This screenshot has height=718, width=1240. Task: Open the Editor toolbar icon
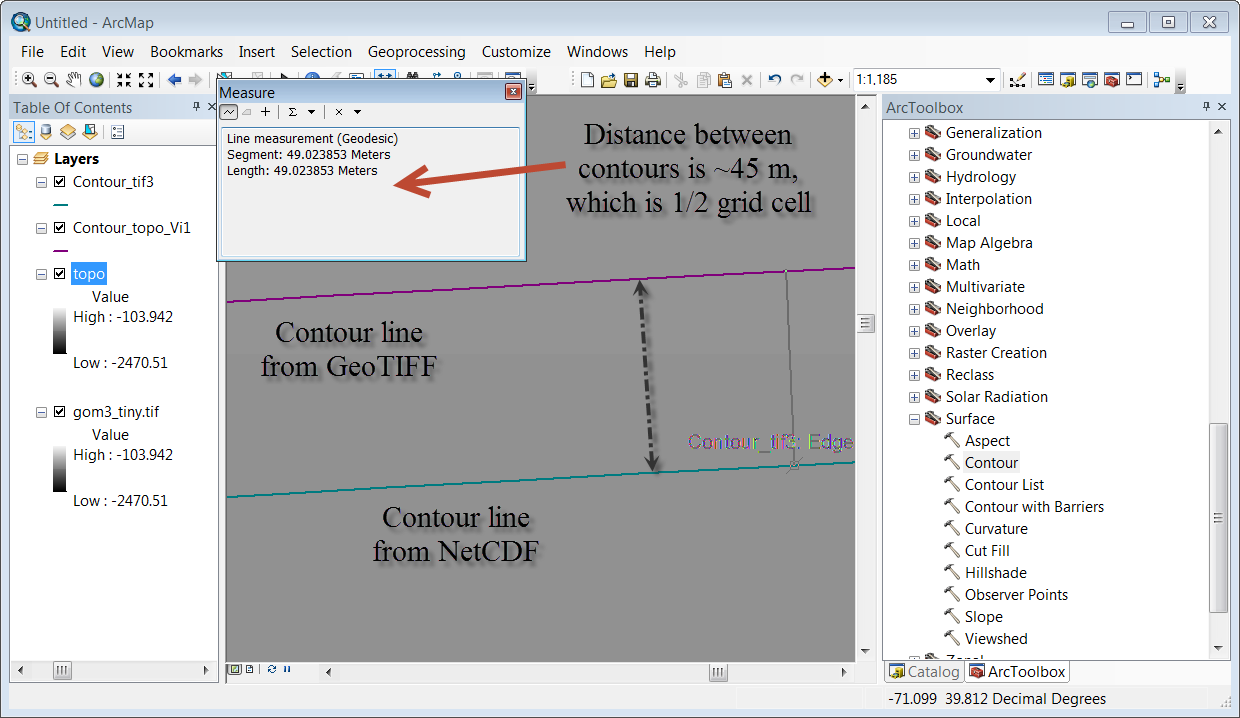coord(1018,80)
